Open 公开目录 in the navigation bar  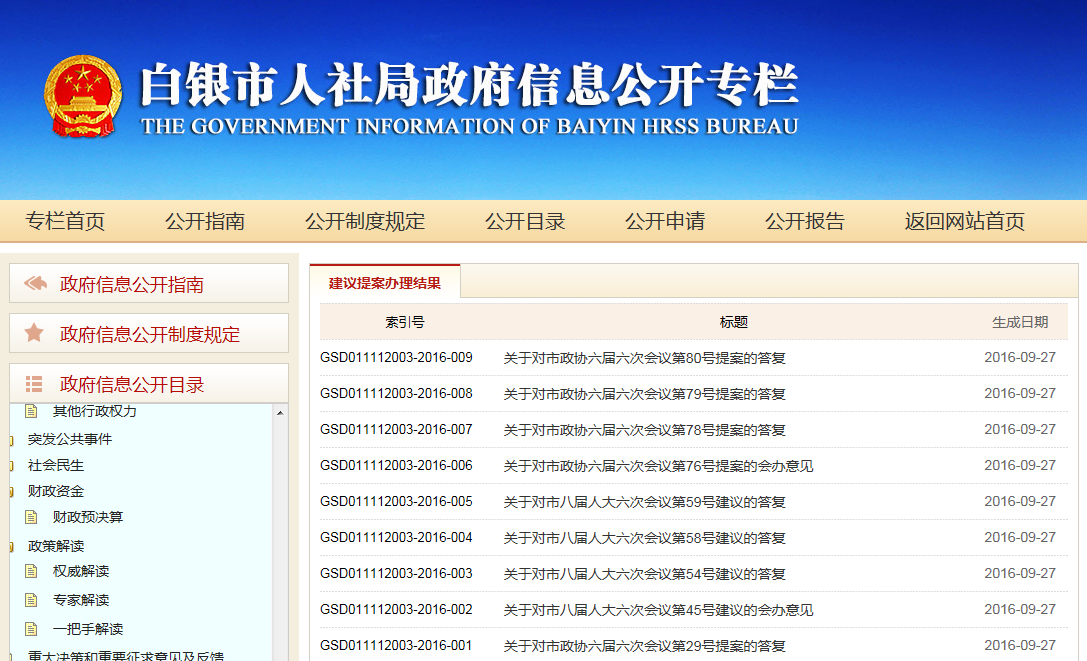tap(525, 222)
